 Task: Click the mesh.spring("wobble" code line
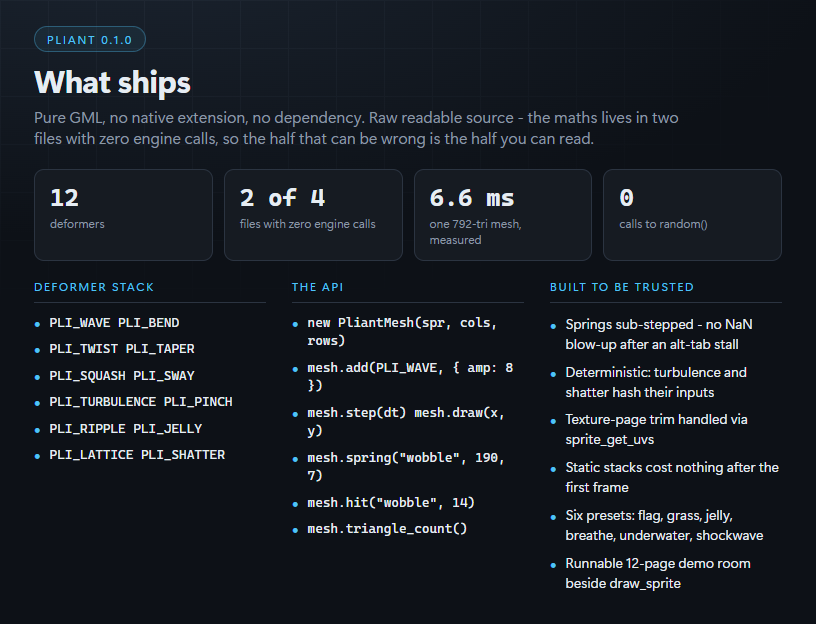pyautogui.click(x=406, y=466)
